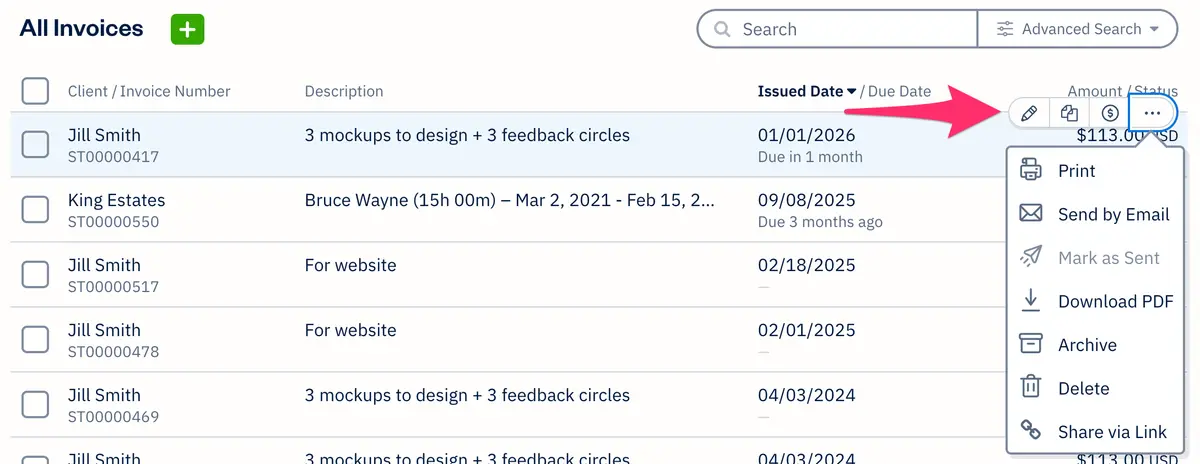Choose Download PDF from menu
This screenshot has width=1200, height=464.
[1096, 301]
